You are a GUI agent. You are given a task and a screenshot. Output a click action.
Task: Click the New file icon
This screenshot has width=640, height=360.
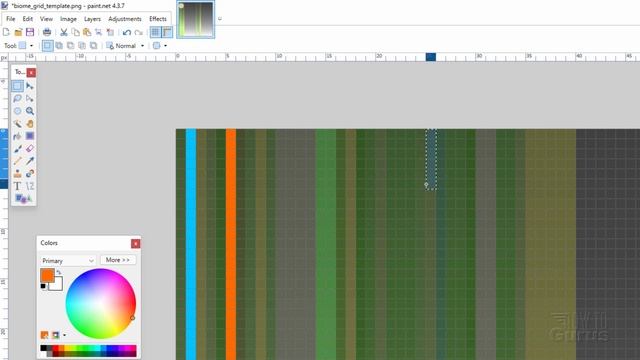coord(6,32)
